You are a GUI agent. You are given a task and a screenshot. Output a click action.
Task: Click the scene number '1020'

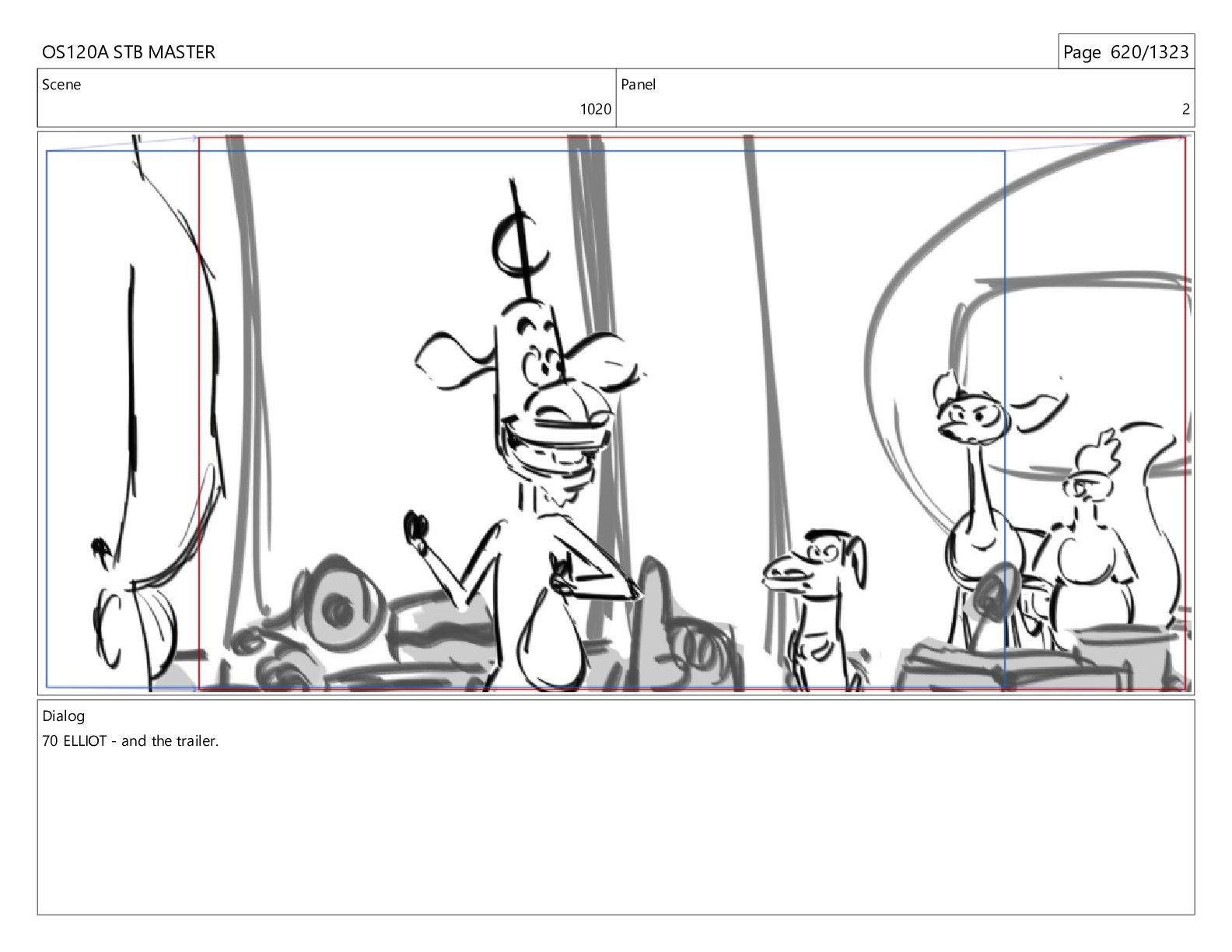pos(595,110)
